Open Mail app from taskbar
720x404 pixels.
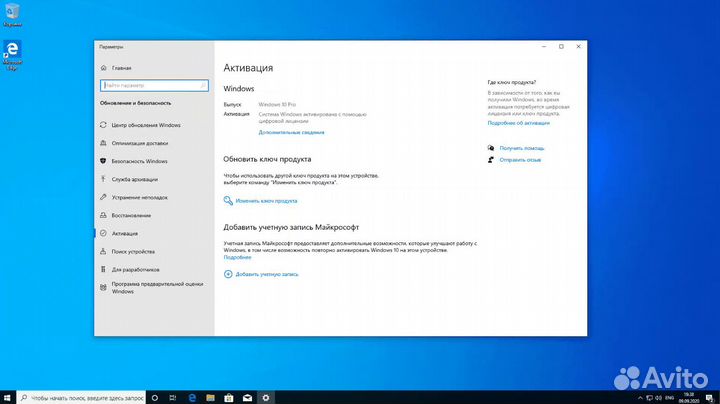click(x=247, y=398)
